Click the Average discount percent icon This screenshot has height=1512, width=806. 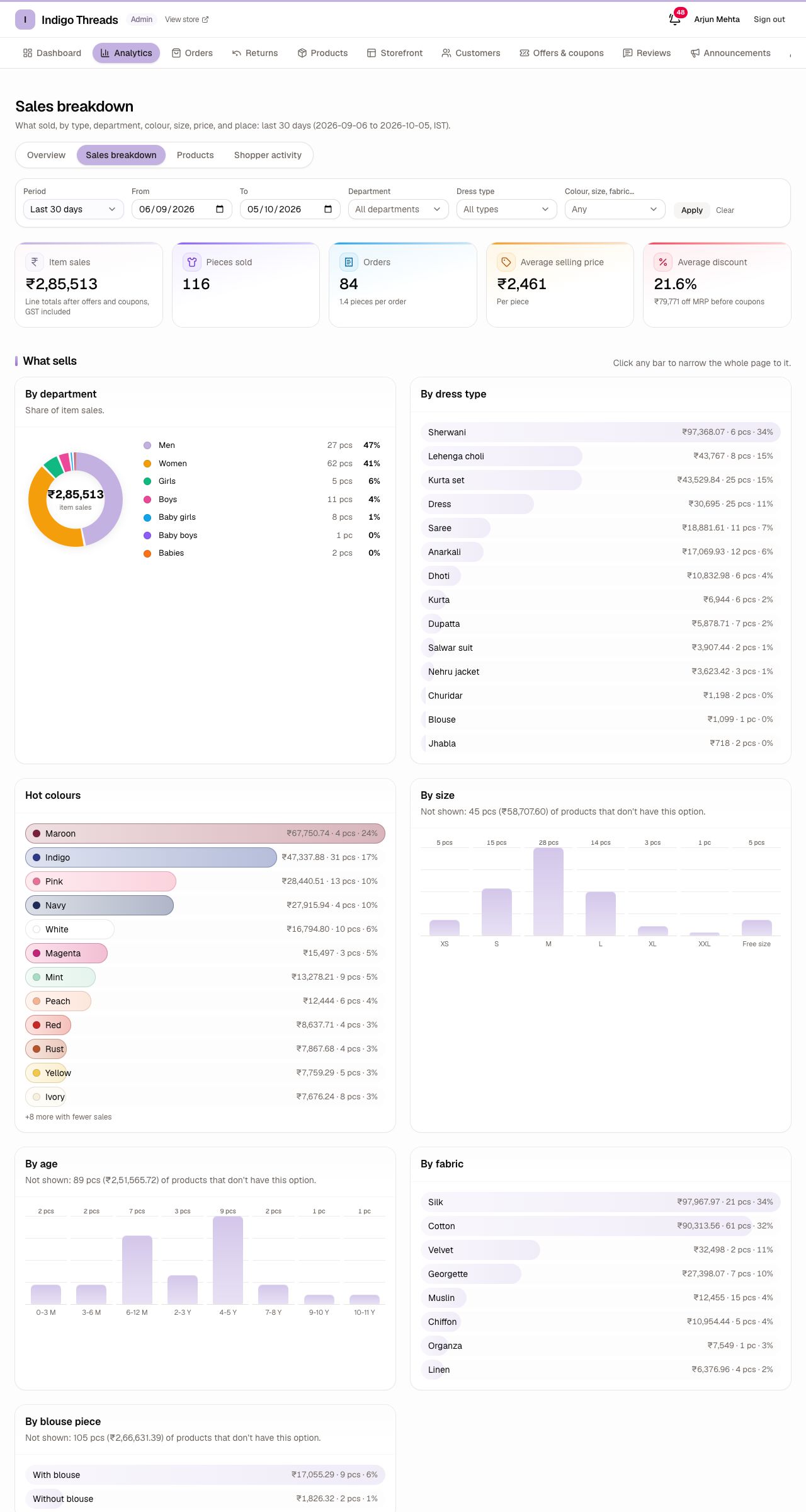click(663, 262)
